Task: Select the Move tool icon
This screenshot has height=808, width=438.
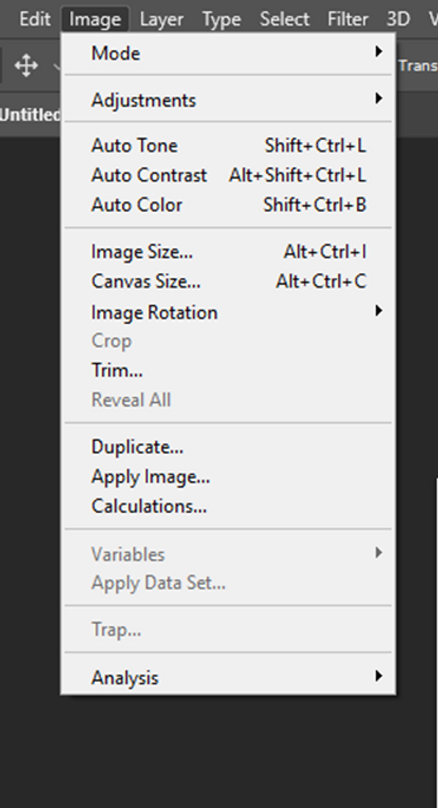Action: click(26, 66)
